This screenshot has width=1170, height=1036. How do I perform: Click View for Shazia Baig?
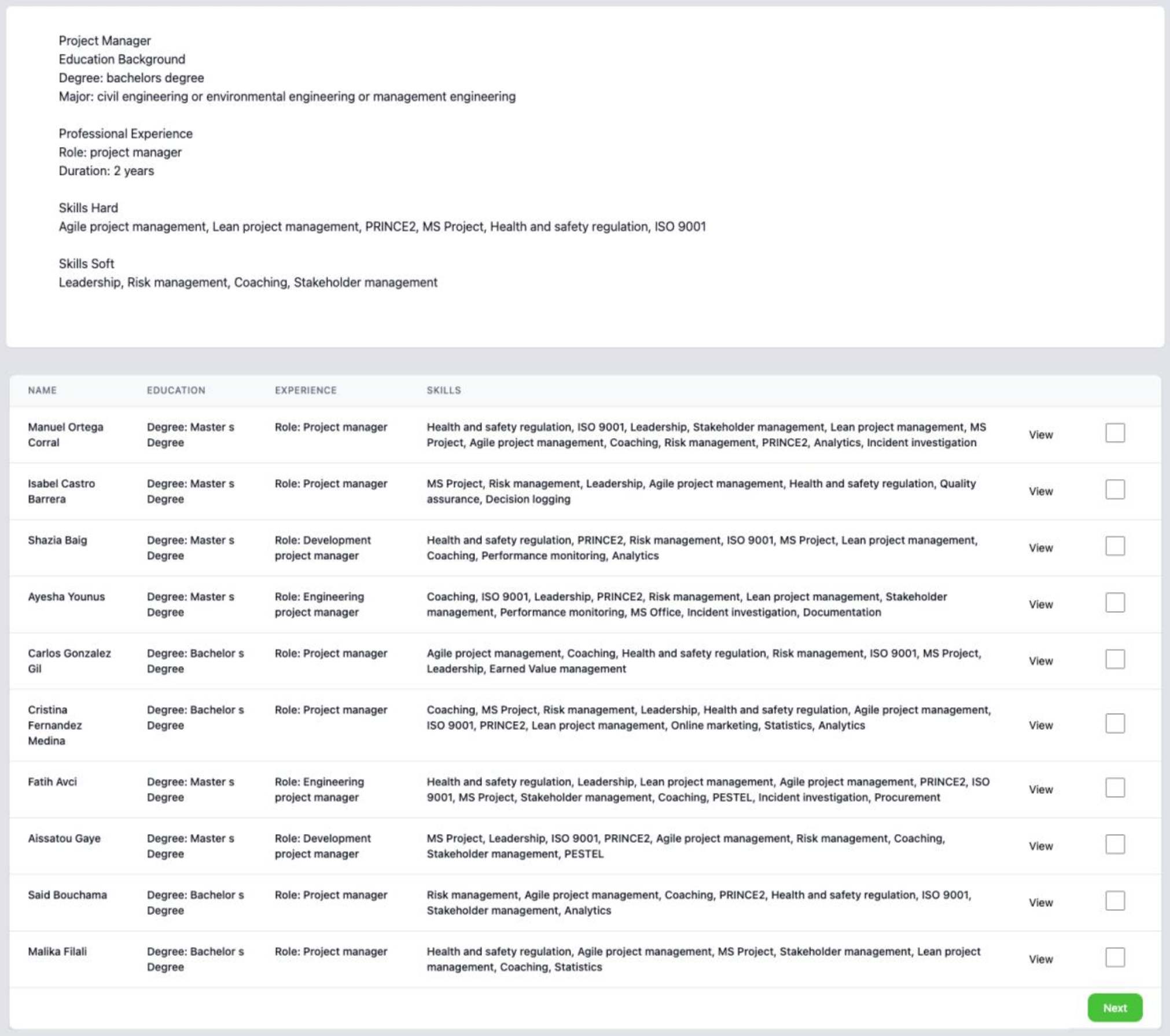click(x=1041, y=548)
